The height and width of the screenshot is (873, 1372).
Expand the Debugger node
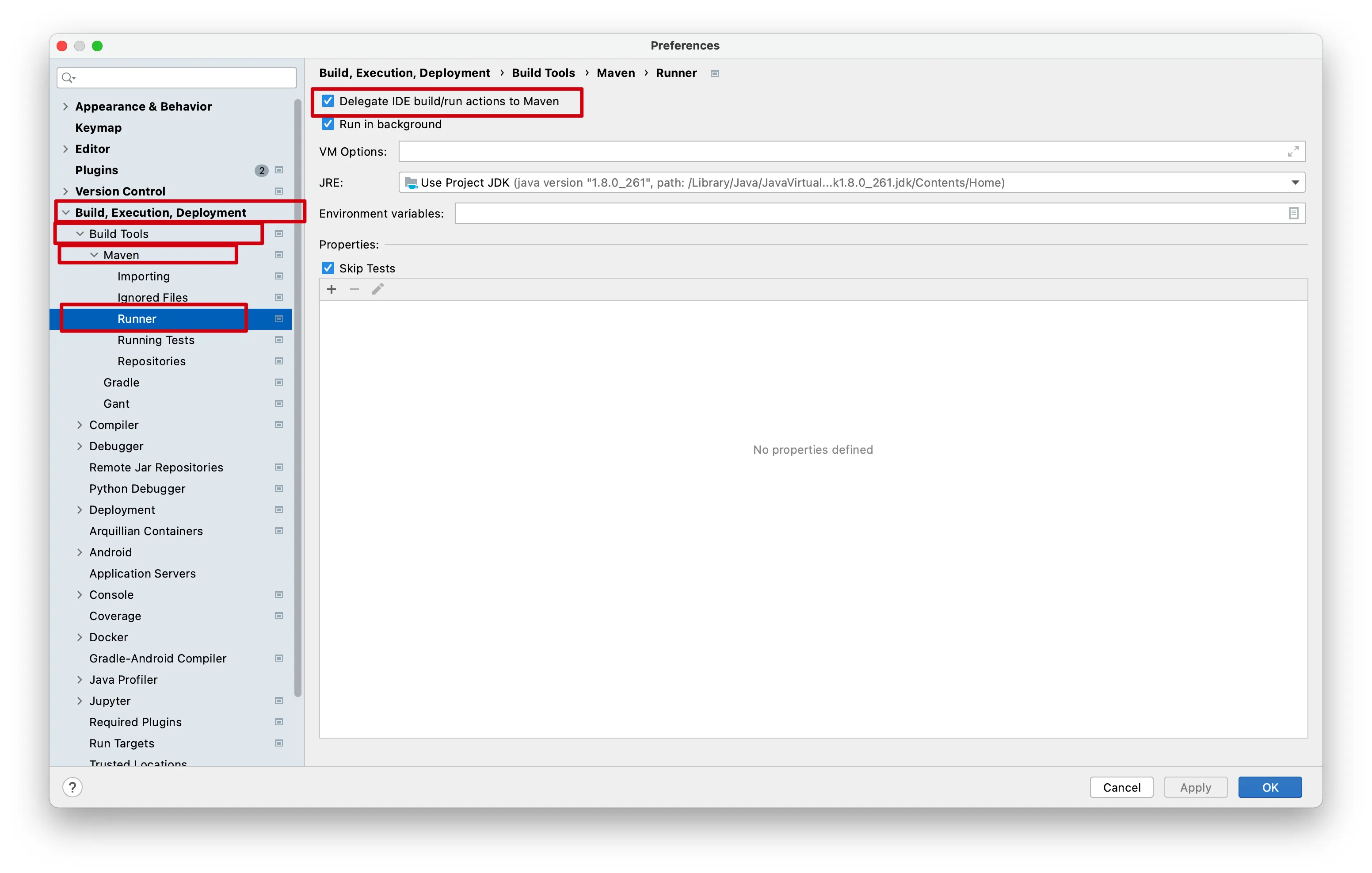(x=80, y=446)
